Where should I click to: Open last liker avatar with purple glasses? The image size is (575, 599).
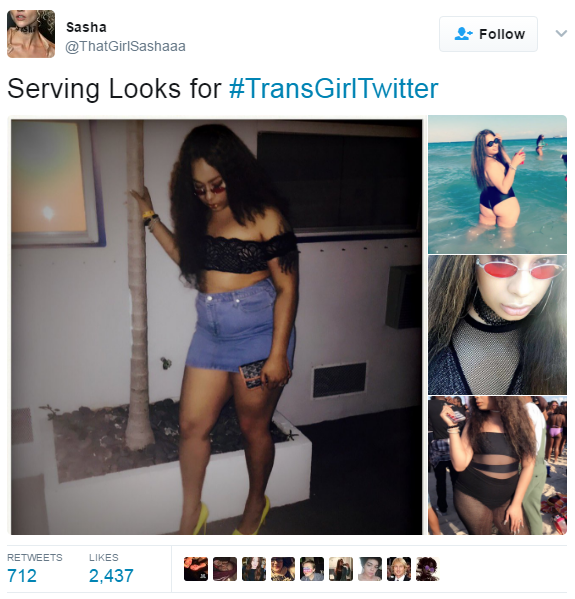coord(428,569)
